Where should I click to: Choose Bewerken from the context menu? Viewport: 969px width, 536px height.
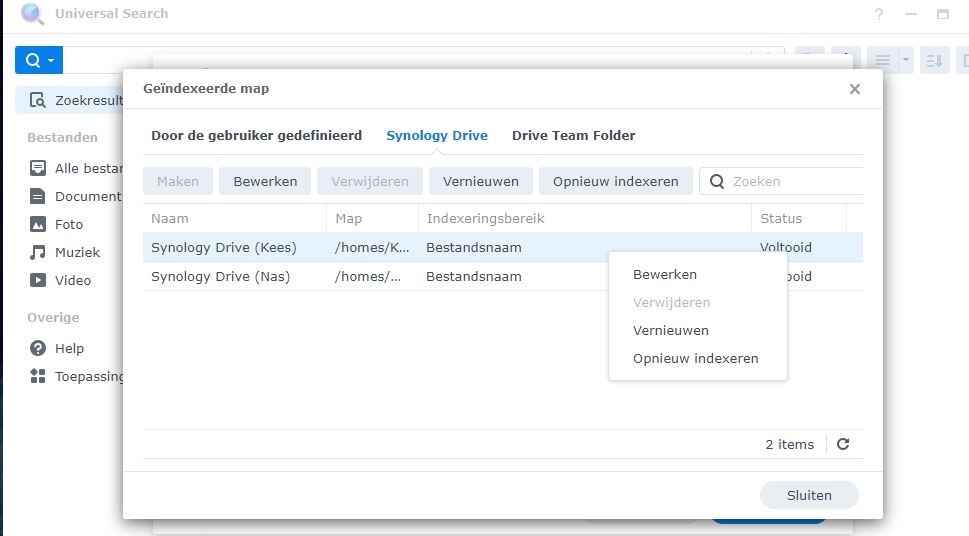665,274
